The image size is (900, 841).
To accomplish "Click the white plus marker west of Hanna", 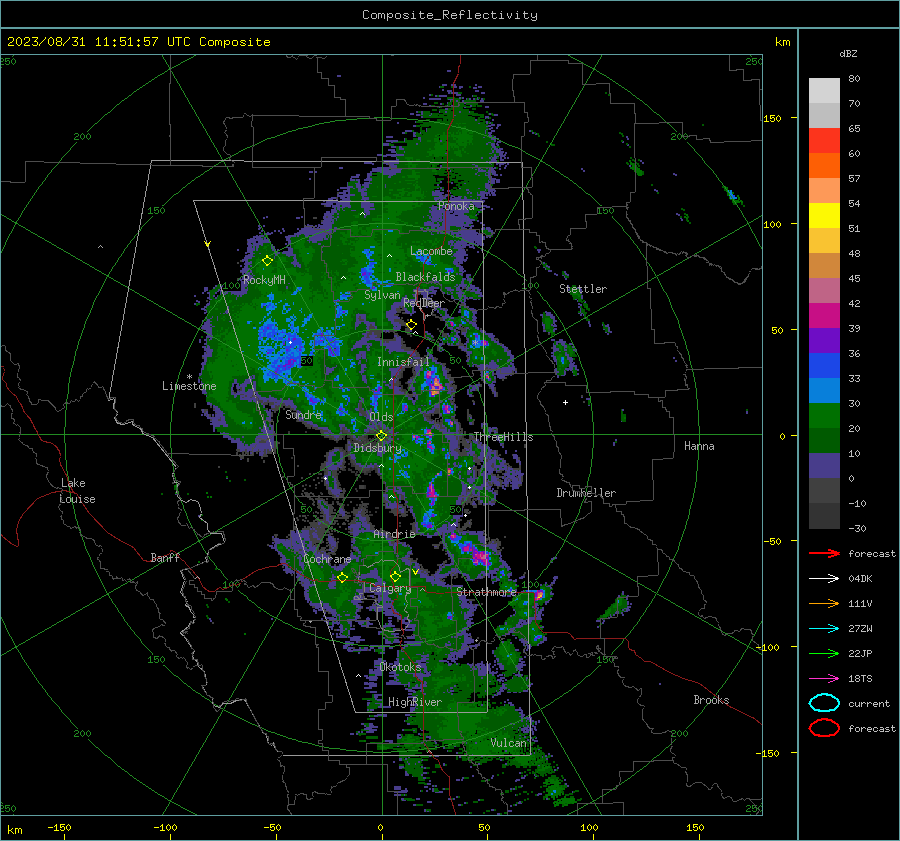I will (x=565, y=402).
